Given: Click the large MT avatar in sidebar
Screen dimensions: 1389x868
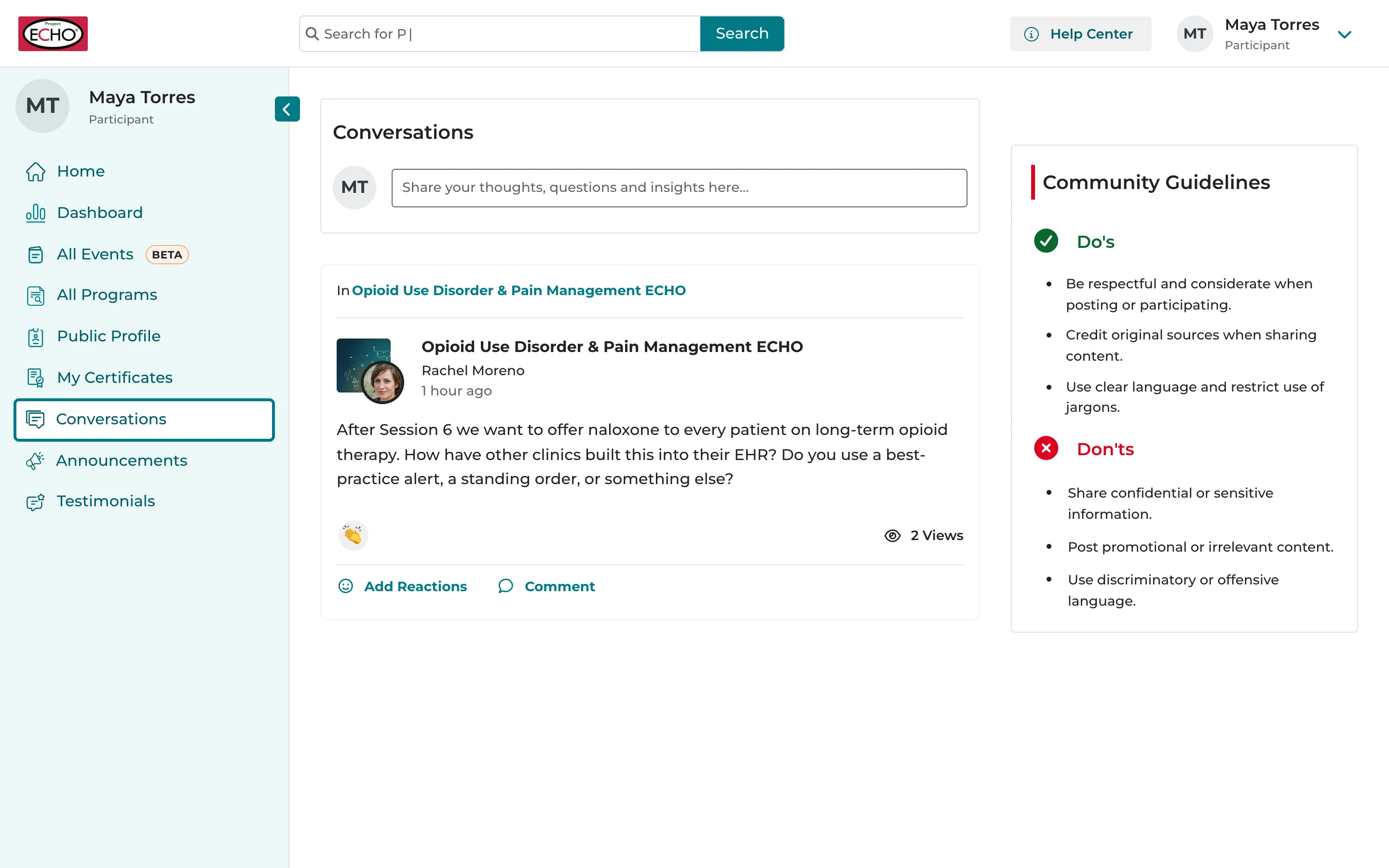Looking at the screenshot, I should [x=42, y=106].
